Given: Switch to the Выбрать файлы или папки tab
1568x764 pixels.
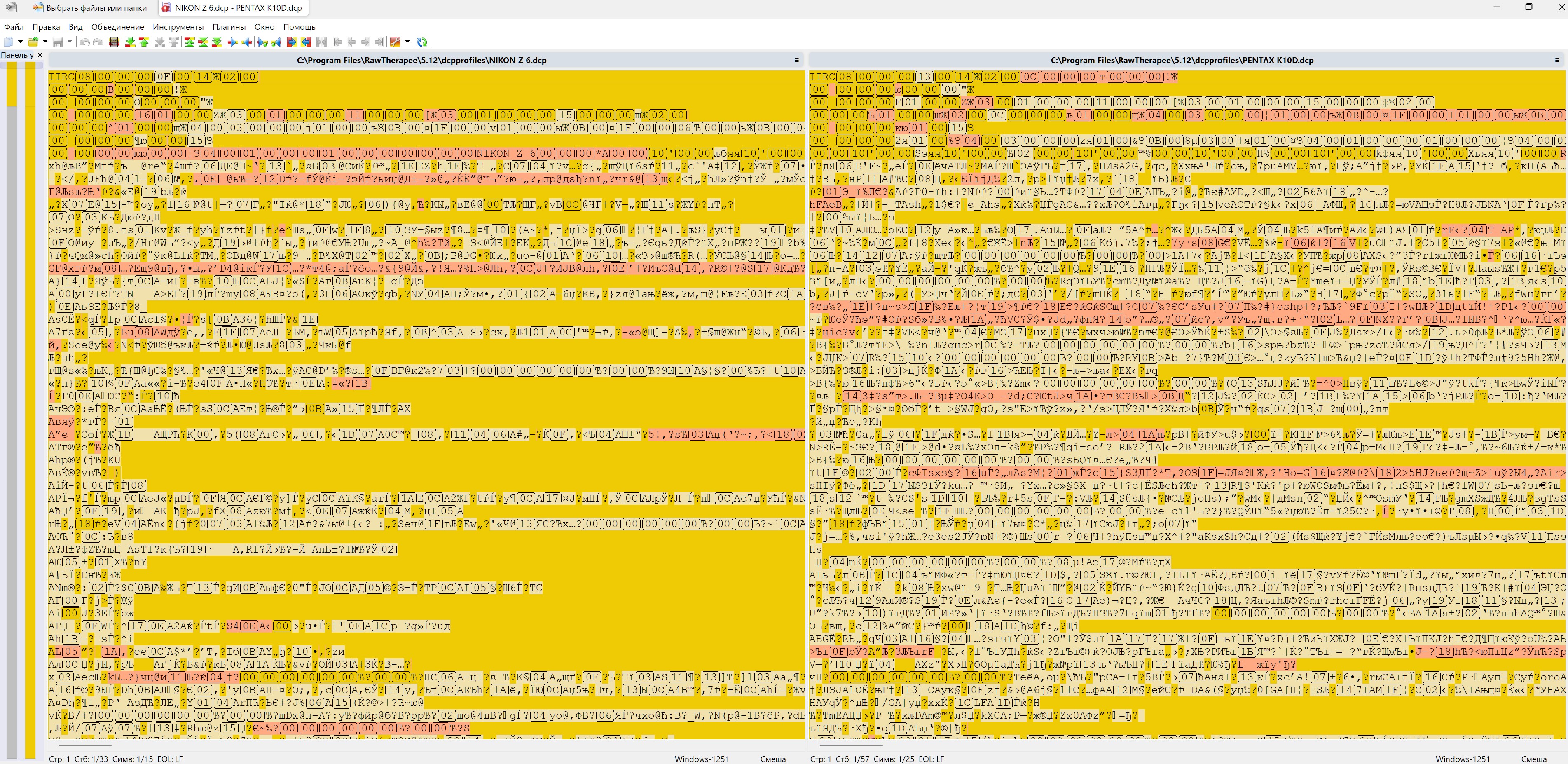Looking at the screenshot, I should click(x=90, y=8).
